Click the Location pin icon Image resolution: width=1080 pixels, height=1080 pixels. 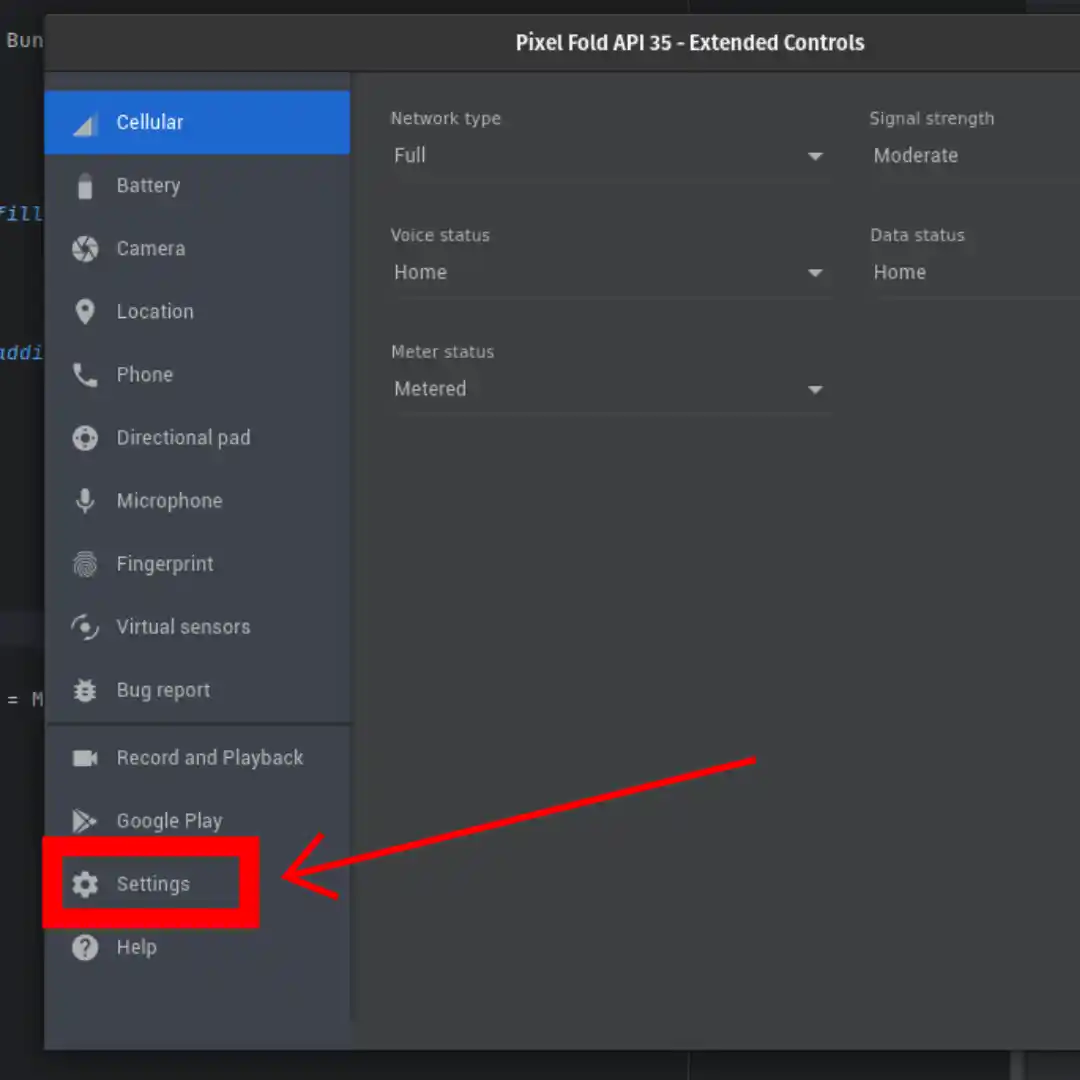pos(85,312)
